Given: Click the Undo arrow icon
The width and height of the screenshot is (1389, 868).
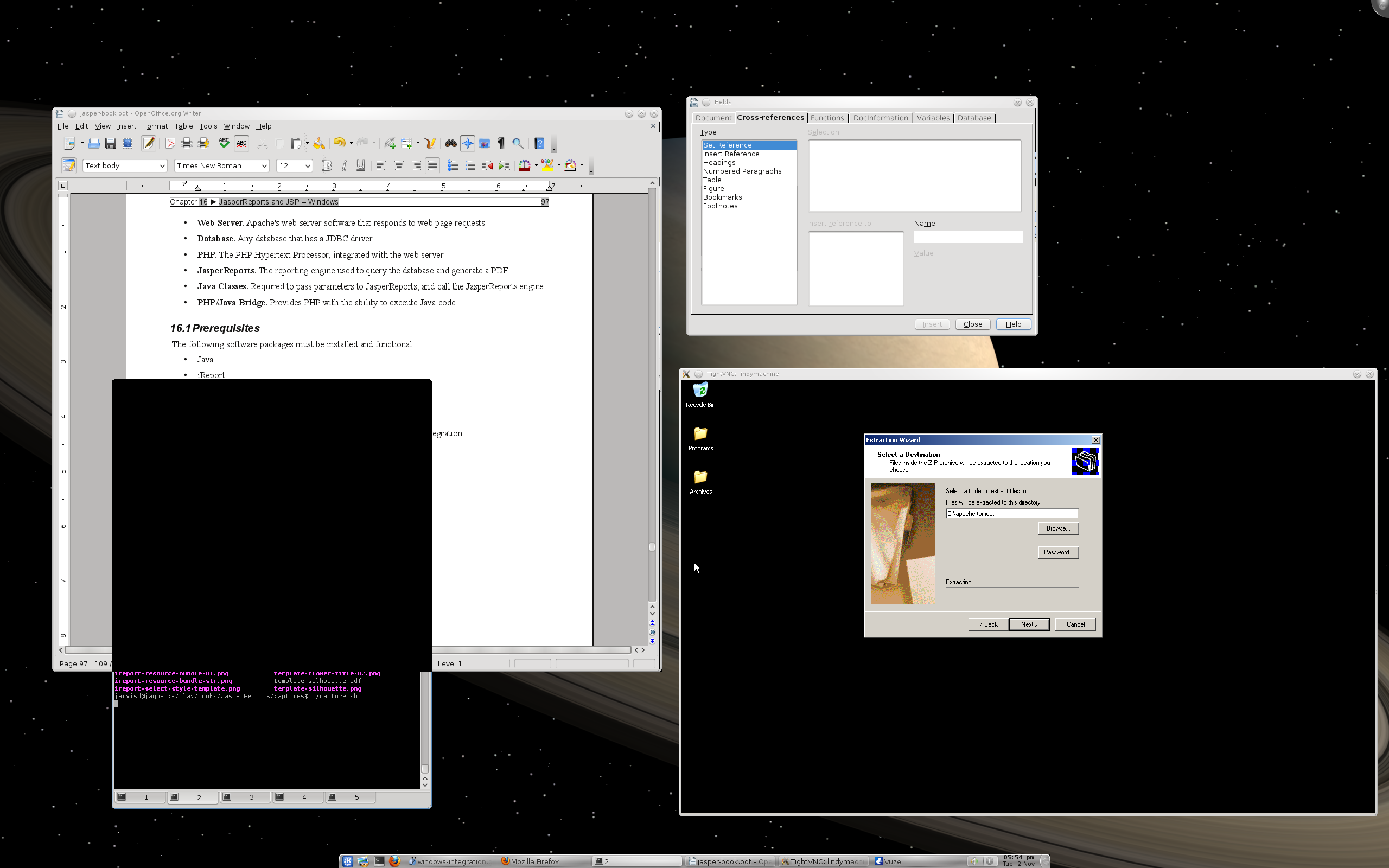Looking at the screenshot, I should 339,143.
